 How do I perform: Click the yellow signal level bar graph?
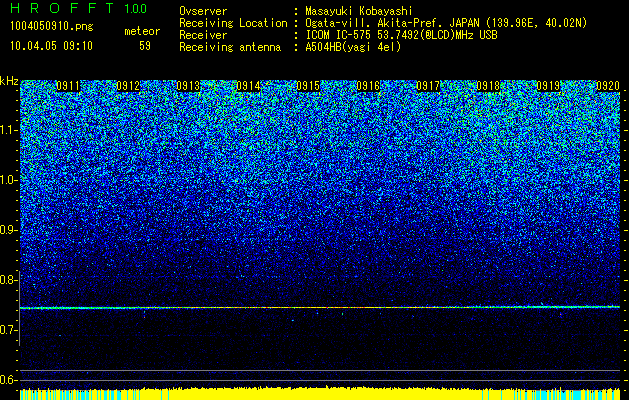[320, 393]
